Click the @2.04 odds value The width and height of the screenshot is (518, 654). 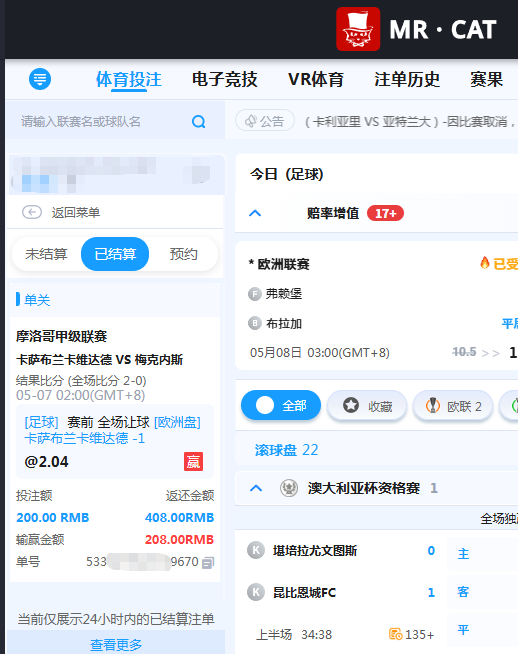pos(46,462)
